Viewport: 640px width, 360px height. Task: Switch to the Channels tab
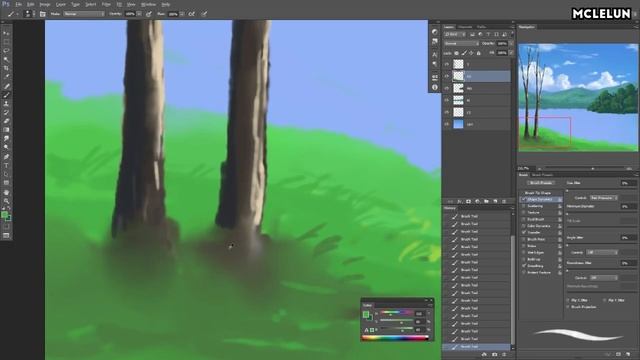[465, 27]
